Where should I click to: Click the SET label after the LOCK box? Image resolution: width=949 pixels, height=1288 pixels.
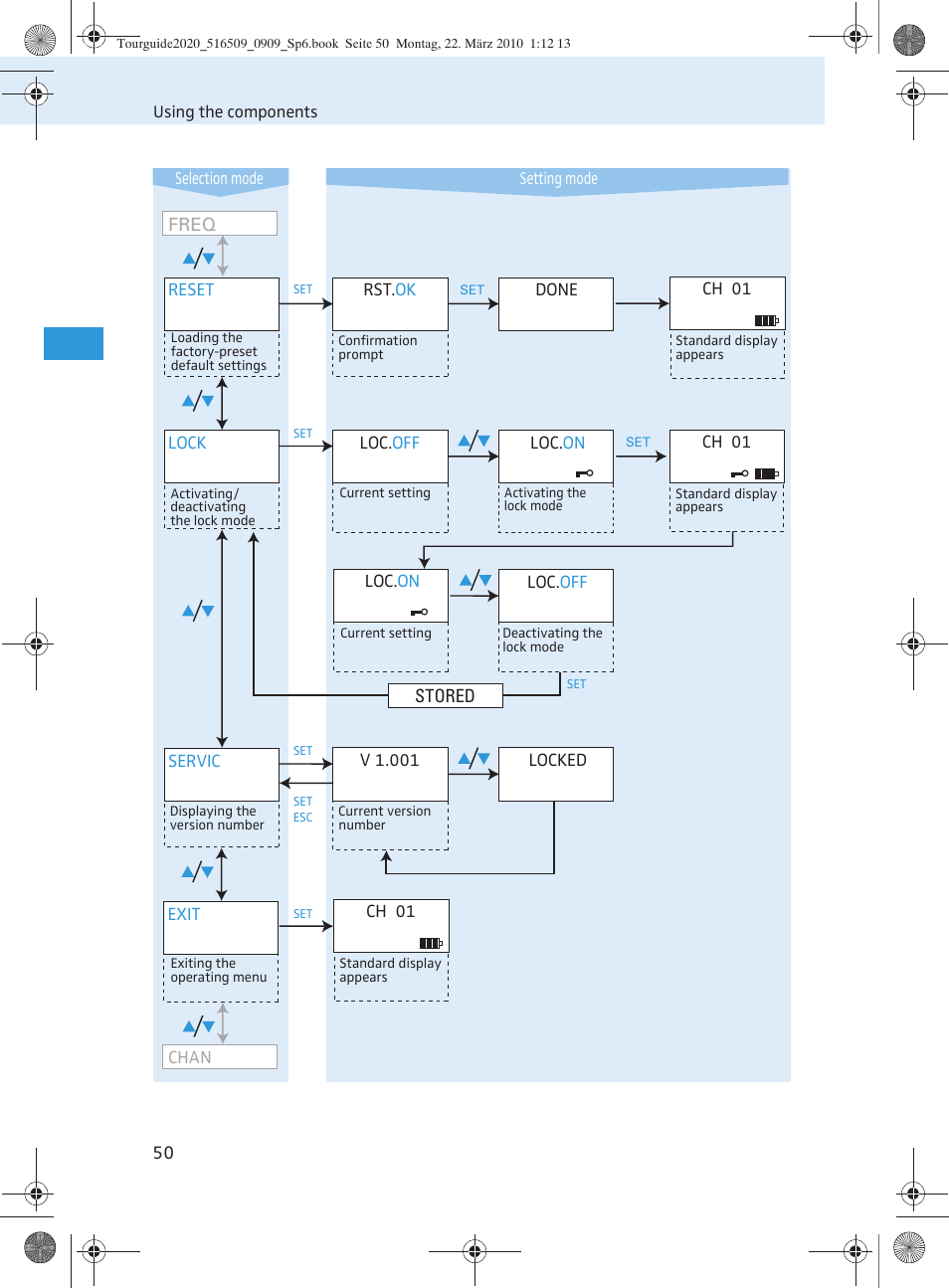[302, 434]
